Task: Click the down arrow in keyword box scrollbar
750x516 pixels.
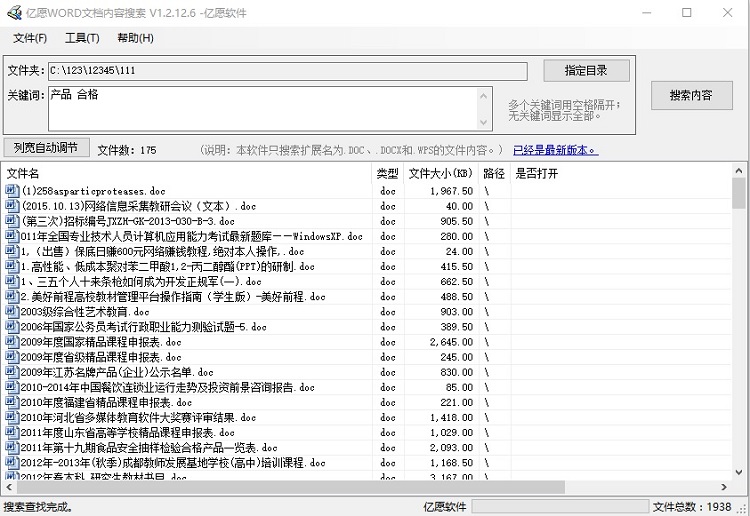Action: tap(484, 122)
